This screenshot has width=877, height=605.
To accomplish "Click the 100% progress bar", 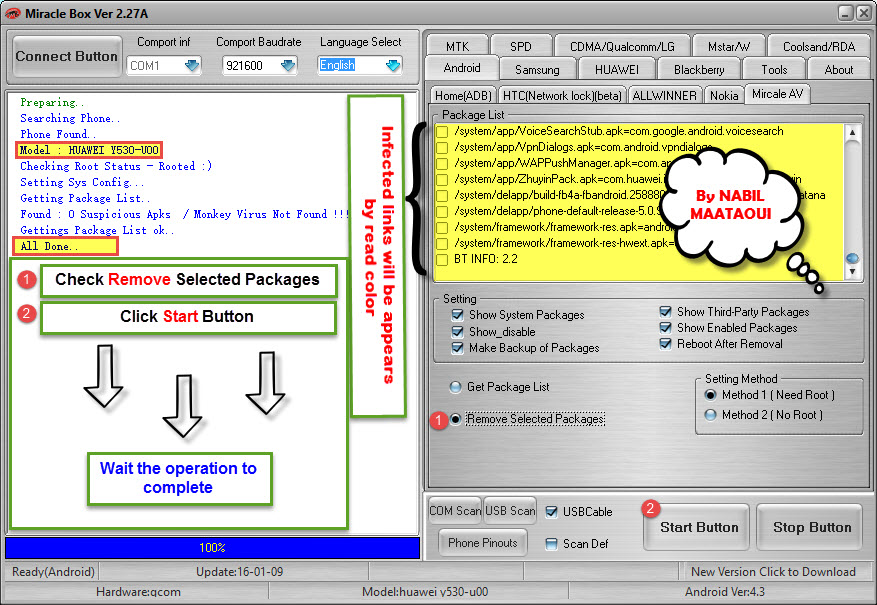I will [213, 548].
